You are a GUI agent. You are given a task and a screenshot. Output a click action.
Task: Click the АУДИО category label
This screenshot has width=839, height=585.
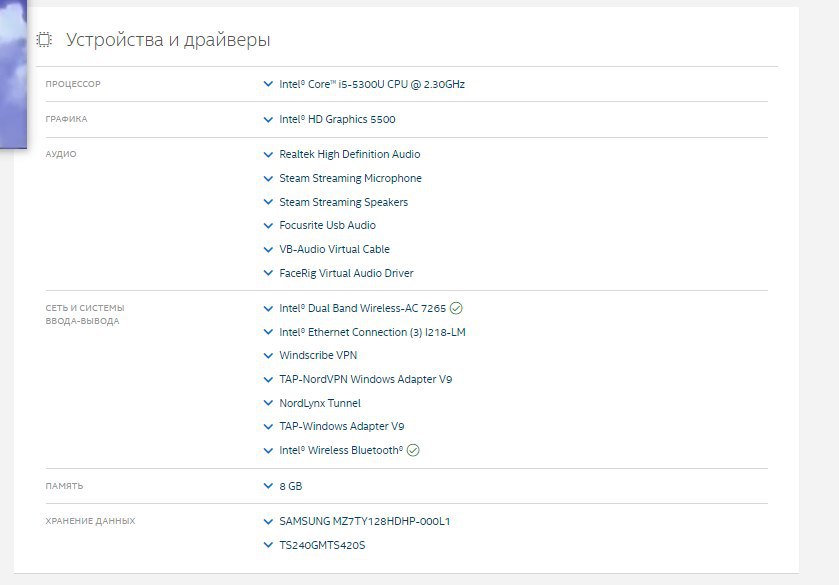(61, 154)
